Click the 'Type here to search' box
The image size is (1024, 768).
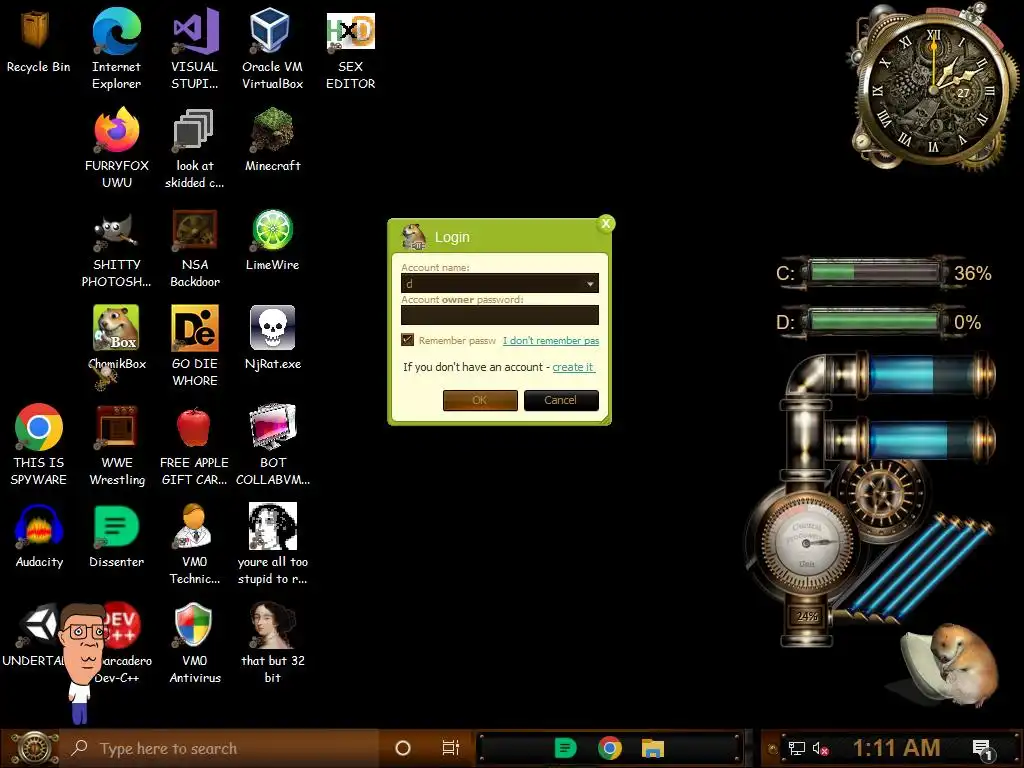coord(219,748)
